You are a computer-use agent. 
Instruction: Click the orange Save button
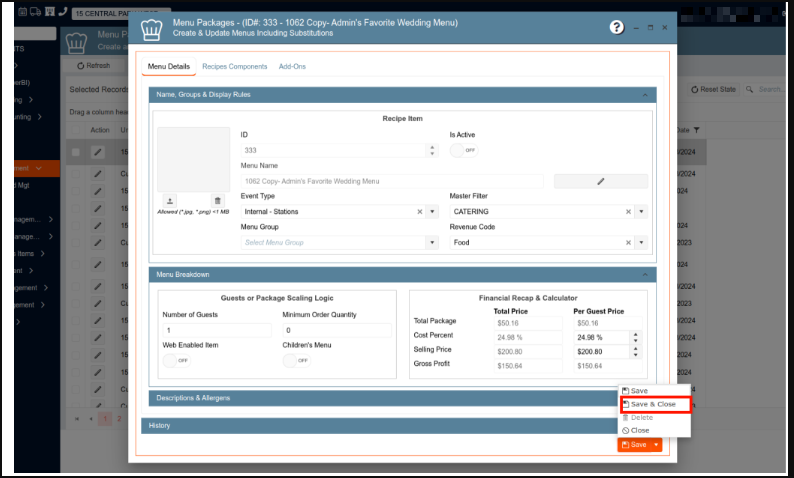click(x=633, y=444)
